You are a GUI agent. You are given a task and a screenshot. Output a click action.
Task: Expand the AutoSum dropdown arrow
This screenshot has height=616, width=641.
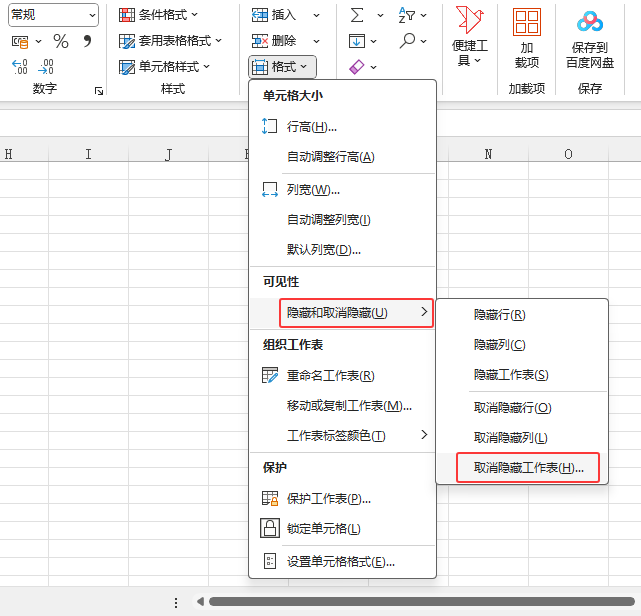[380, 16]
